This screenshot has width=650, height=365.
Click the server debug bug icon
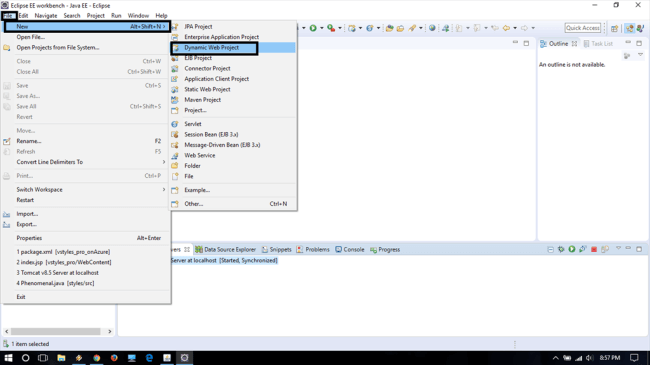(x=561, y=249)
